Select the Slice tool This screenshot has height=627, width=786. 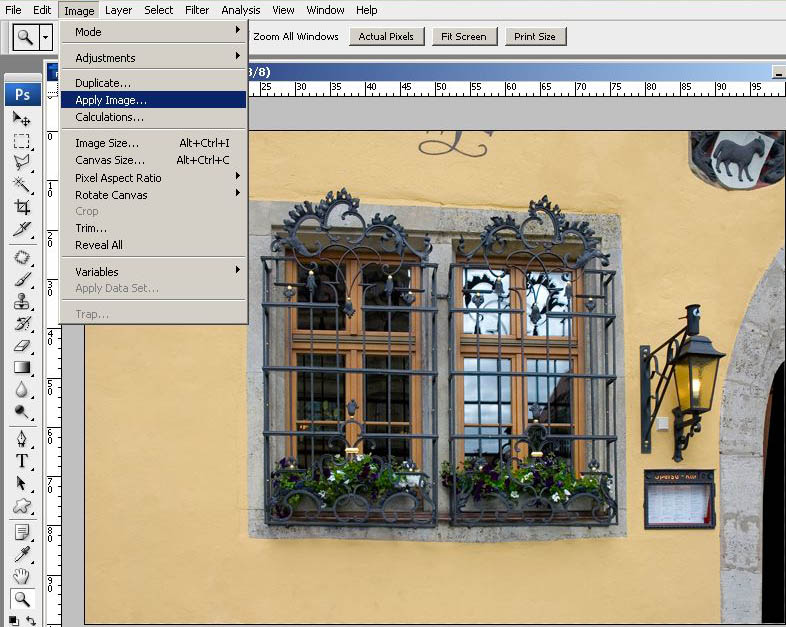click(x=21, y=229)
